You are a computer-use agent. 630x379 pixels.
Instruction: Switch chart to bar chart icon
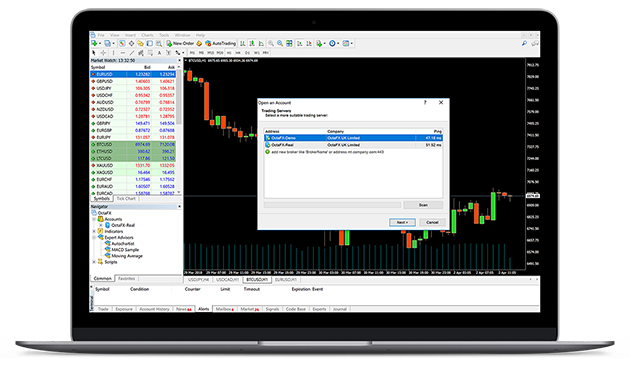[x=243, y=43]
